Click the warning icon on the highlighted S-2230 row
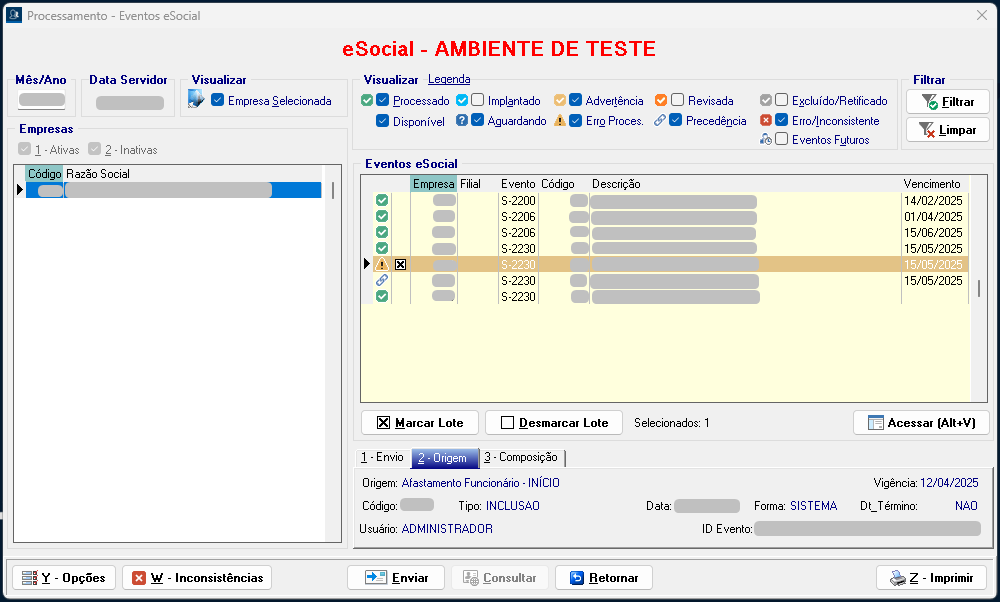1000x602 pixels. point(381,265)
